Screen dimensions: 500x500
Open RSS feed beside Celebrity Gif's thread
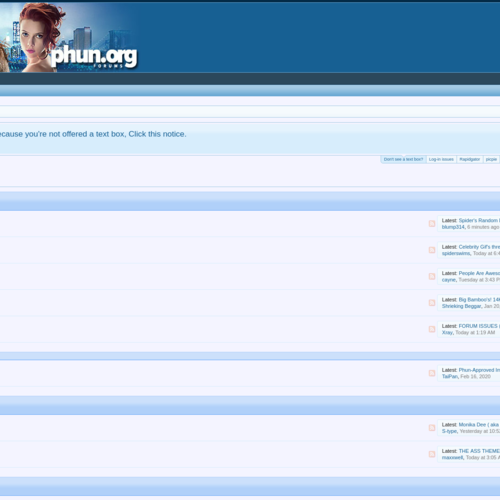pyautogui.click(x=432, y=250)
